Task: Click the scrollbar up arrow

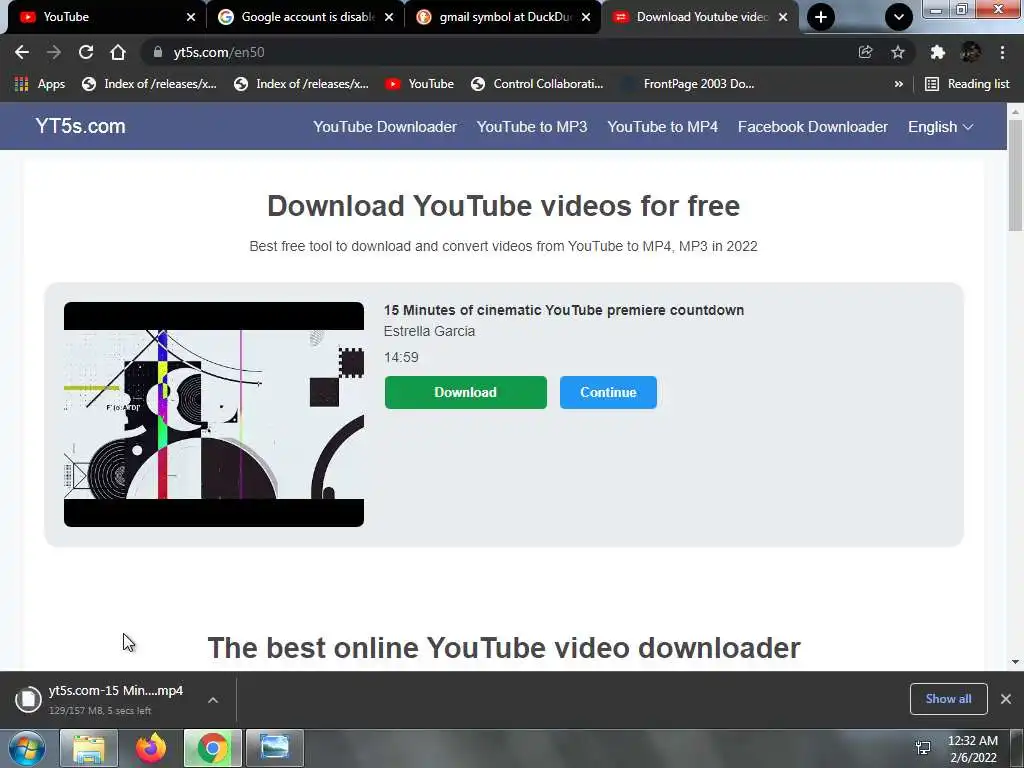Action: point(1015,111)
